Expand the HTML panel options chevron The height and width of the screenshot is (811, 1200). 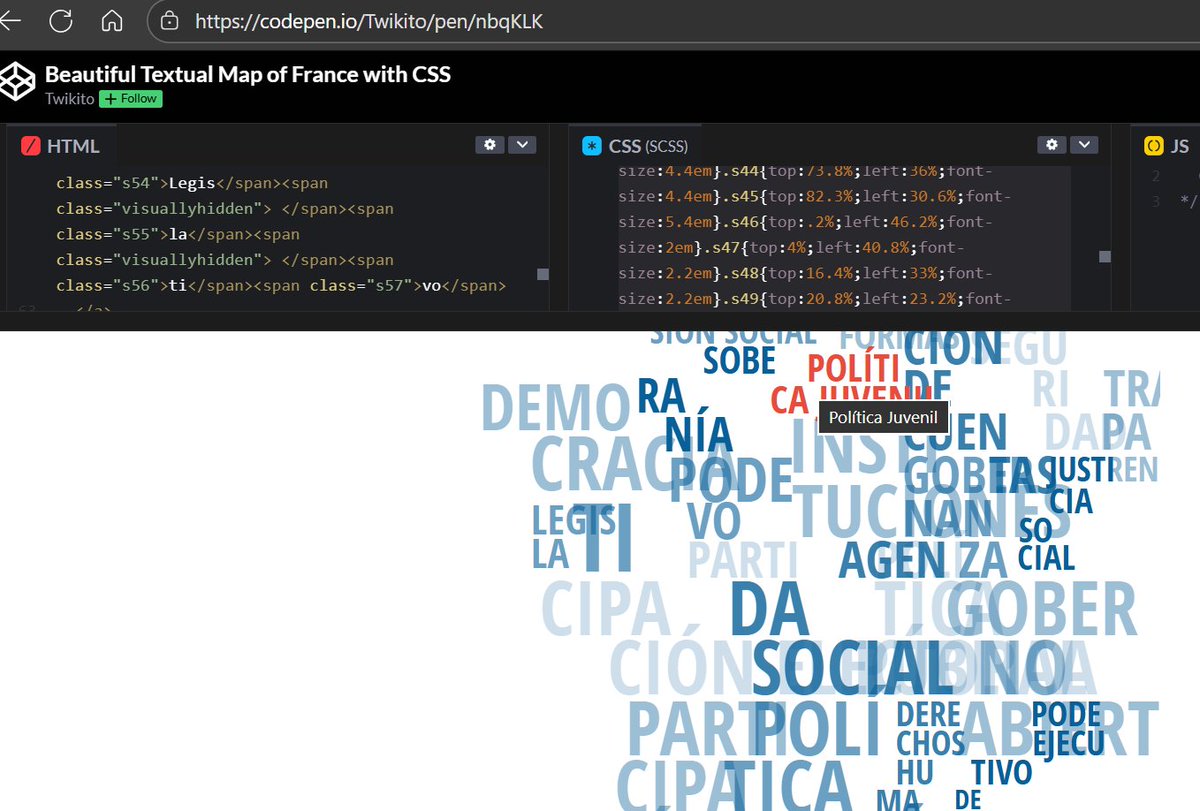tap(522, 144)
